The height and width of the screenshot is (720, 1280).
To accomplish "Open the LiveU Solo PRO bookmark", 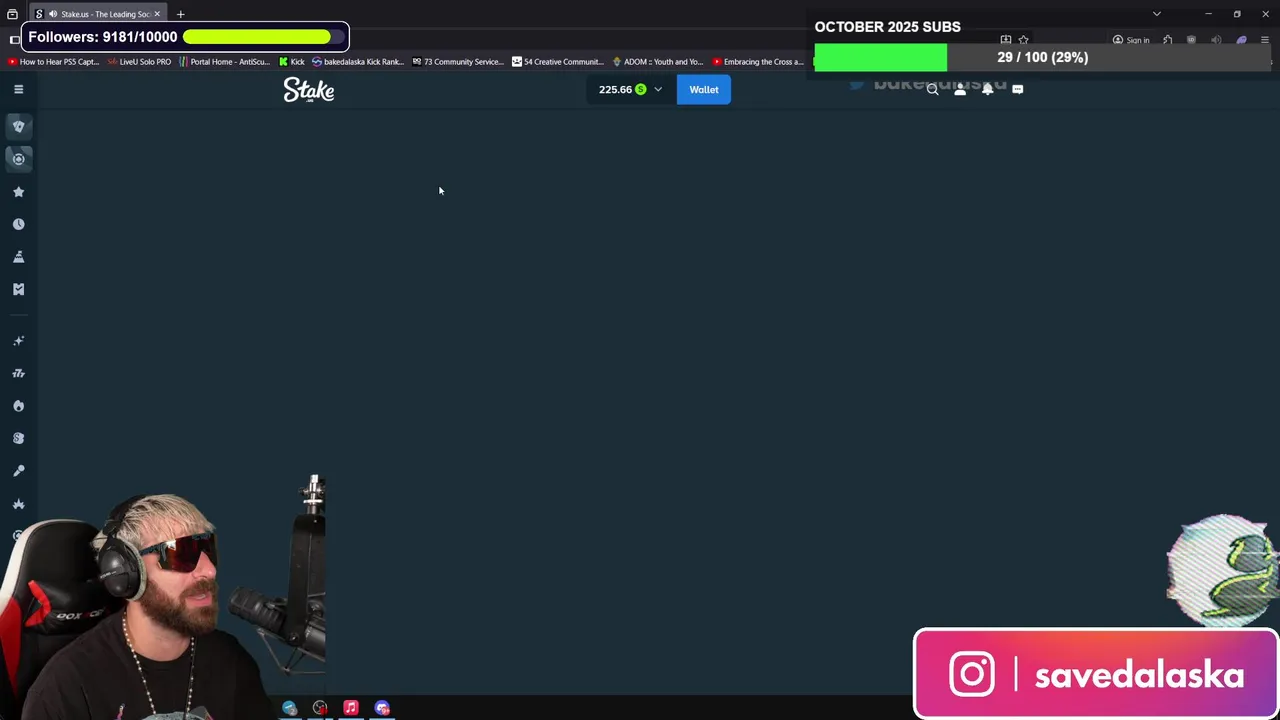I will 140,61.
